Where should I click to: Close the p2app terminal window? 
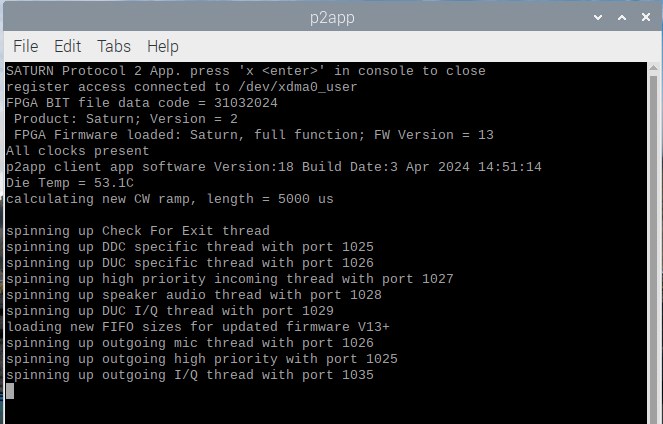(646, 17)
